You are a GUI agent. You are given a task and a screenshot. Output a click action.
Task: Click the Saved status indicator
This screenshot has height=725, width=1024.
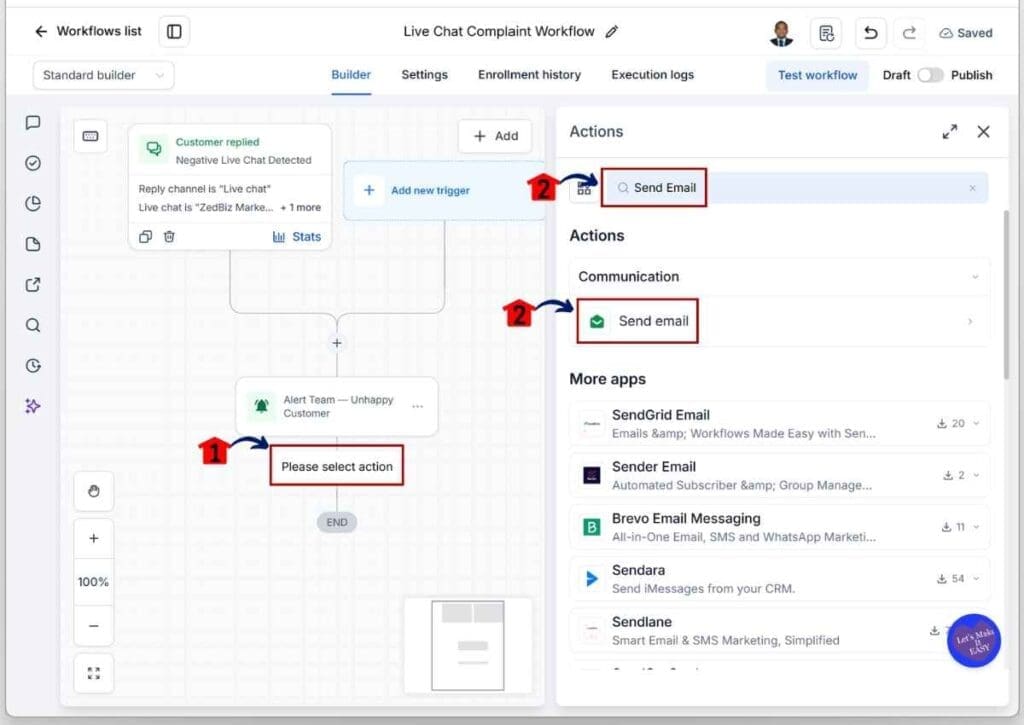point(966,33)
